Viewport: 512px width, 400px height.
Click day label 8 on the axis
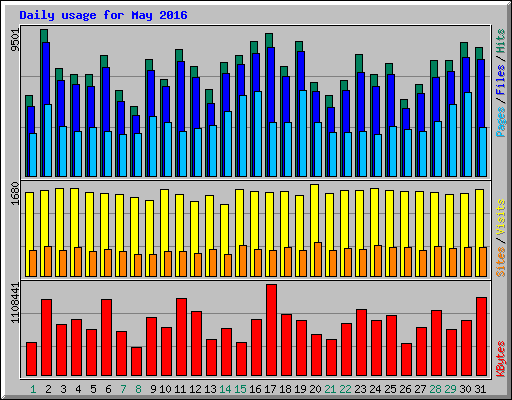(x=138, y=389)
